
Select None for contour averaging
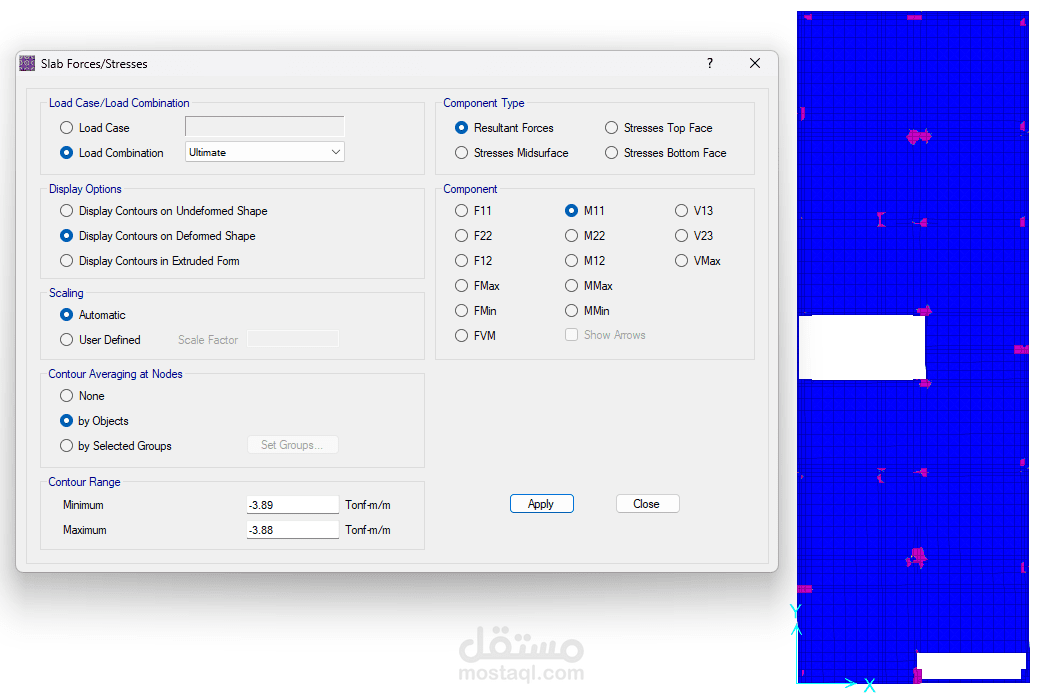click(x=67, y=396)
